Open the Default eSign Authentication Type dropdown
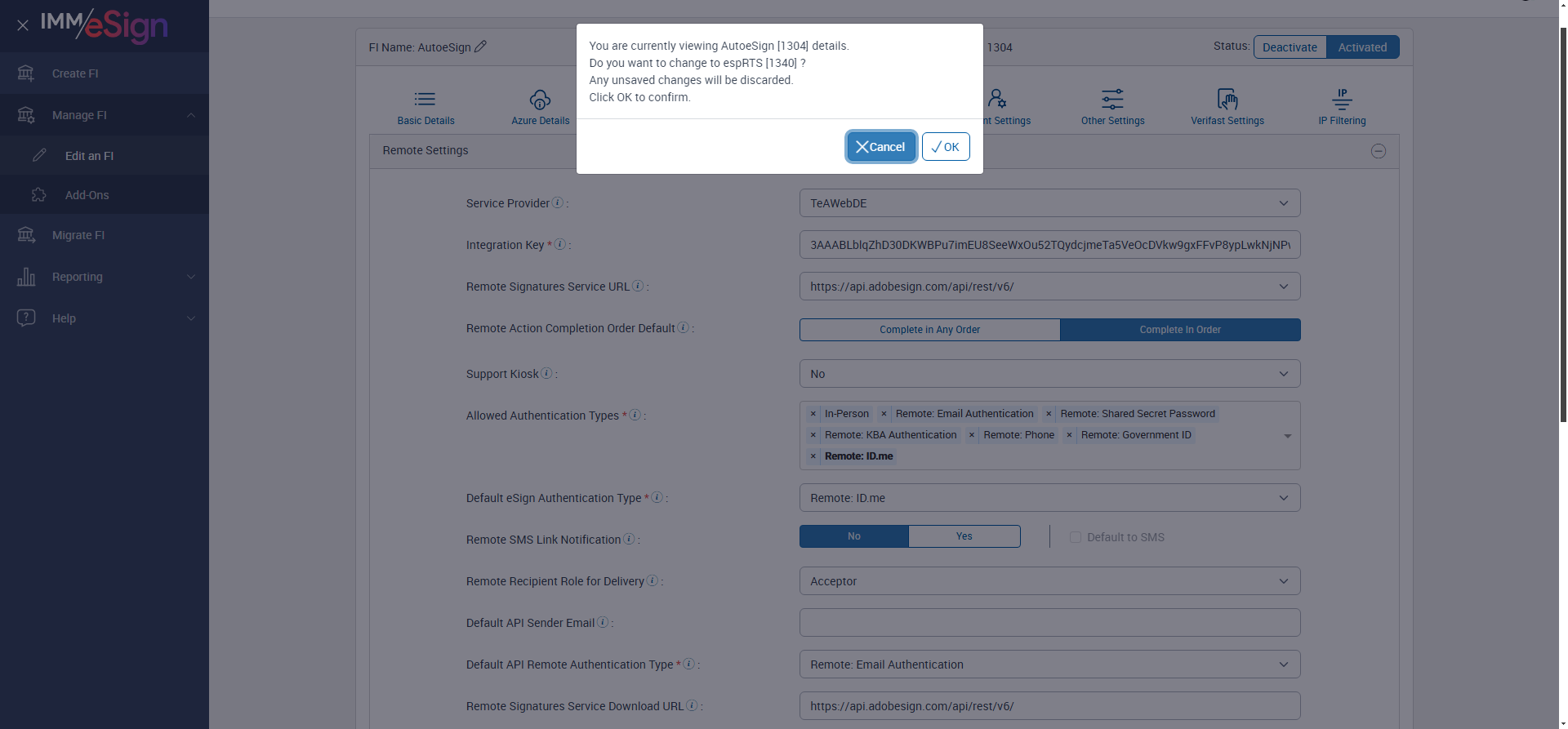 [1049, 498]
